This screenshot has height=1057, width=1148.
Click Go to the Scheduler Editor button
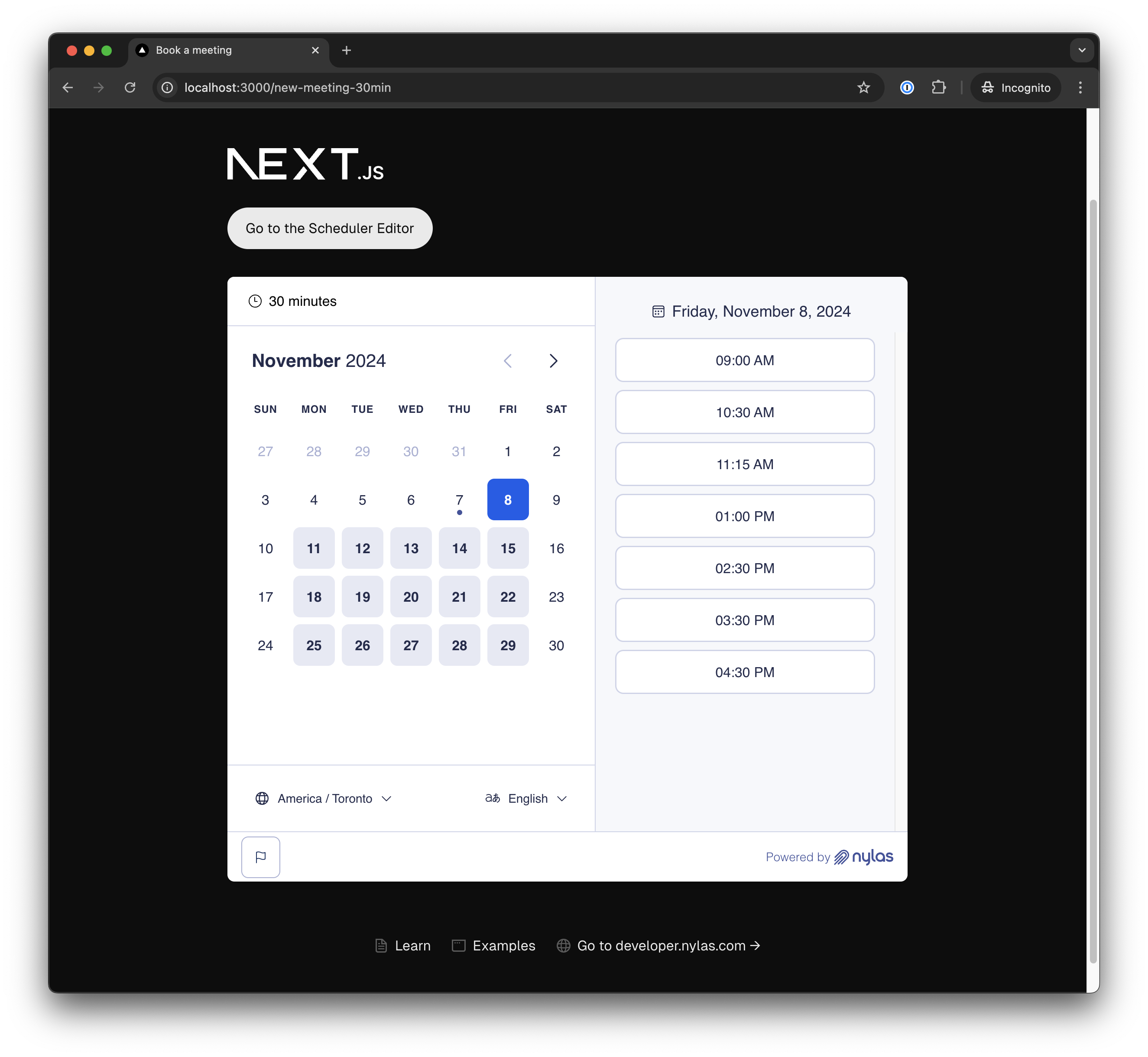330,228
